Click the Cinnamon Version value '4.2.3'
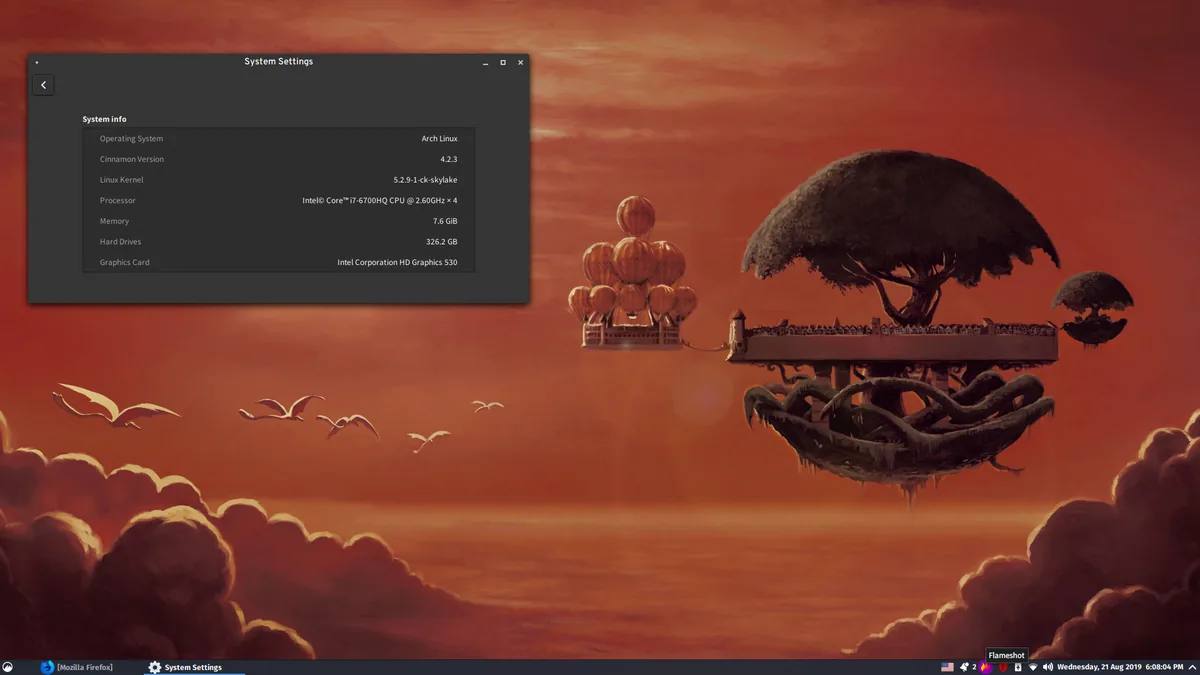This screenshot has height=675, width=1200. [448, 159]
